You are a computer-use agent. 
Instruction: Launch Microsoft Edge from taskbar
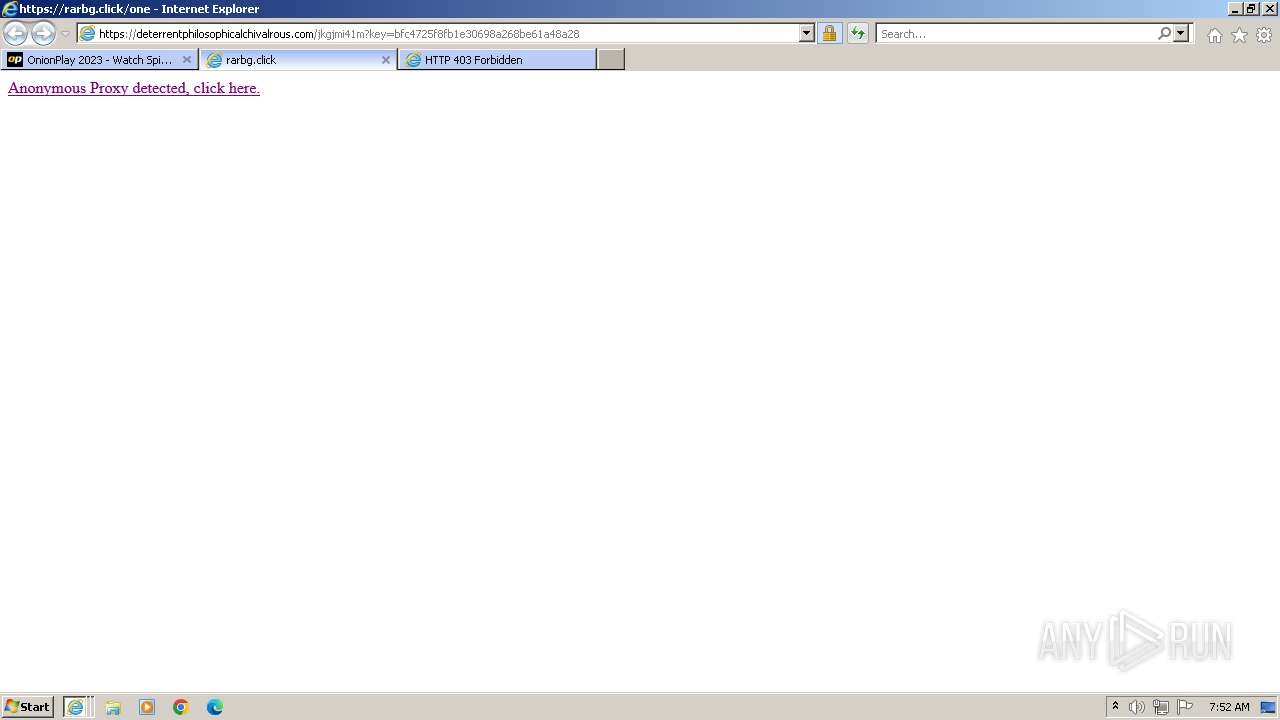(x=215, y=707)
